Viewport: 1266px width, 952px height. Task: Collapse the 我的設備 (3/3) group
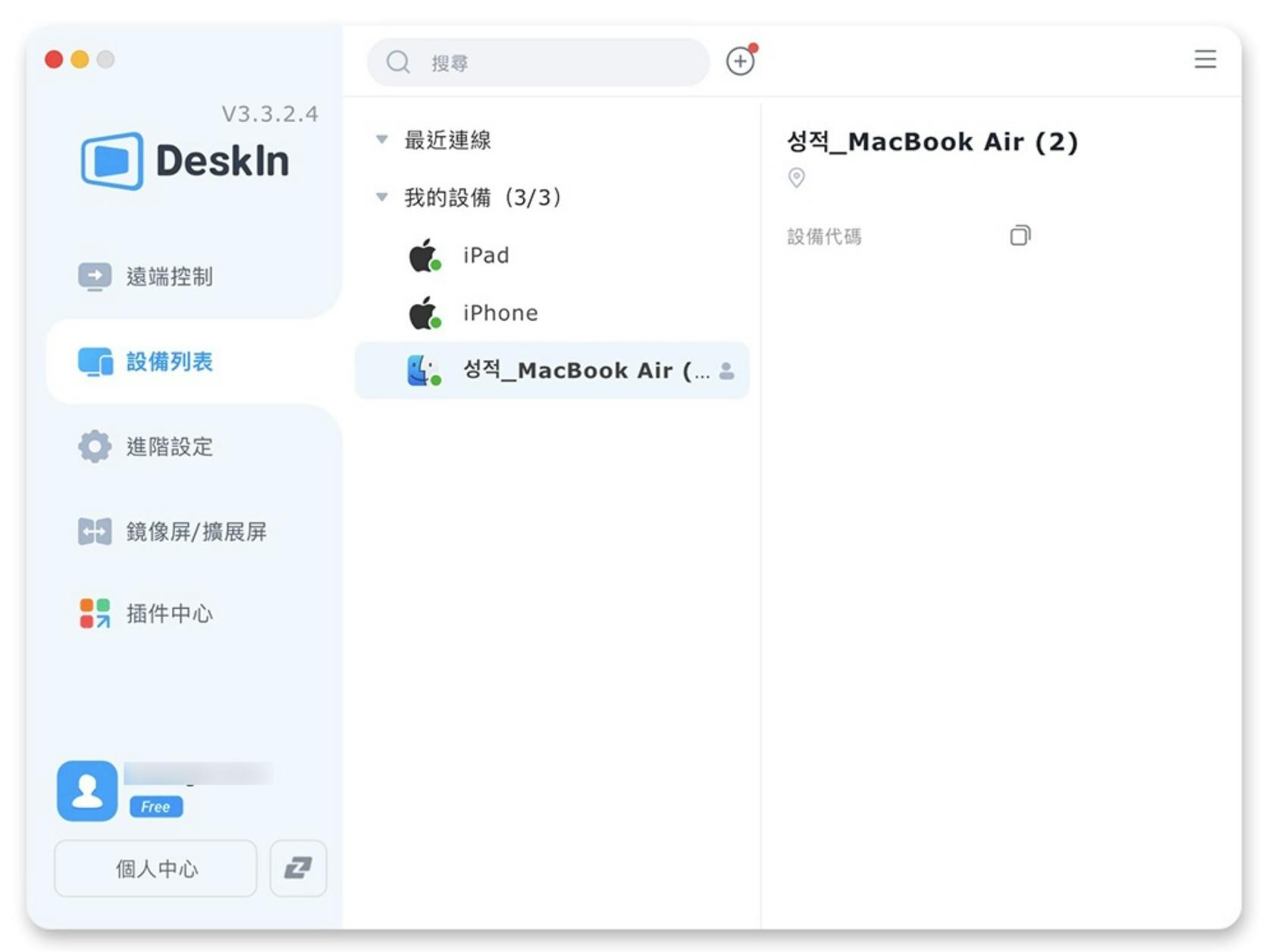tap(382, 197)
